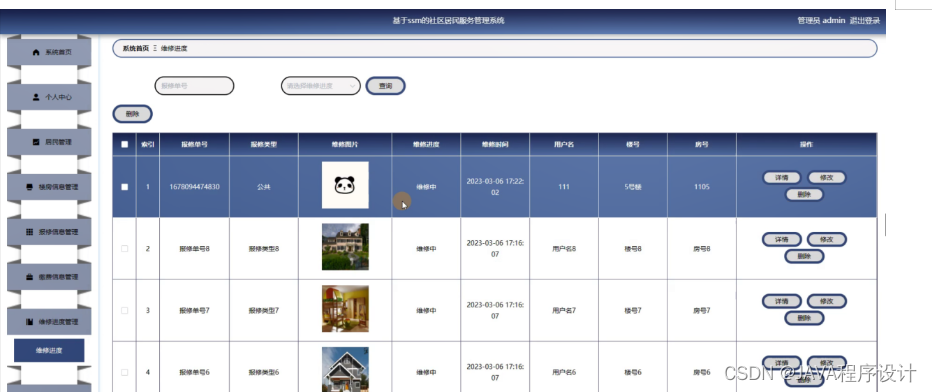Click the 报修单号8 cell
Viewport: 932px width, 392px height.
pyautogui.click(x=194, y=249)
